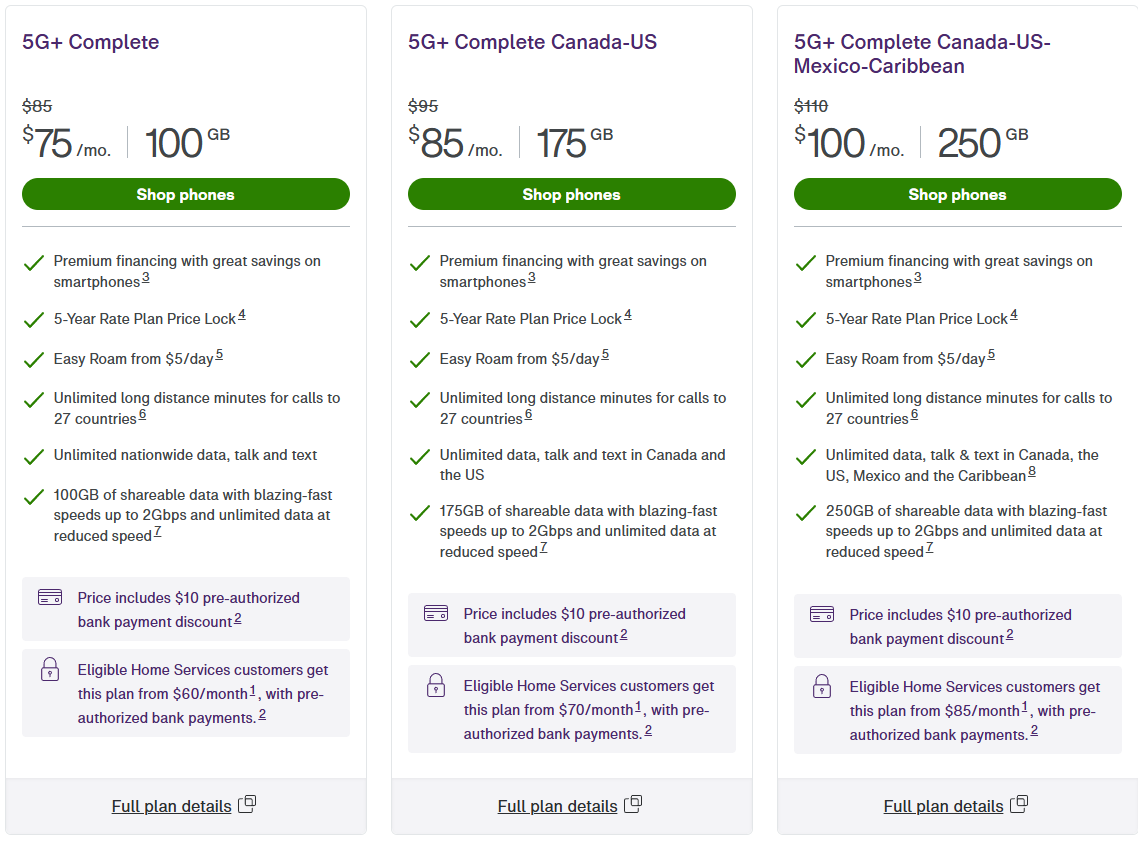Click the padlock icon in the $70/month Home Services box
Screen dimensions: 1142x841
click(436, 684)
